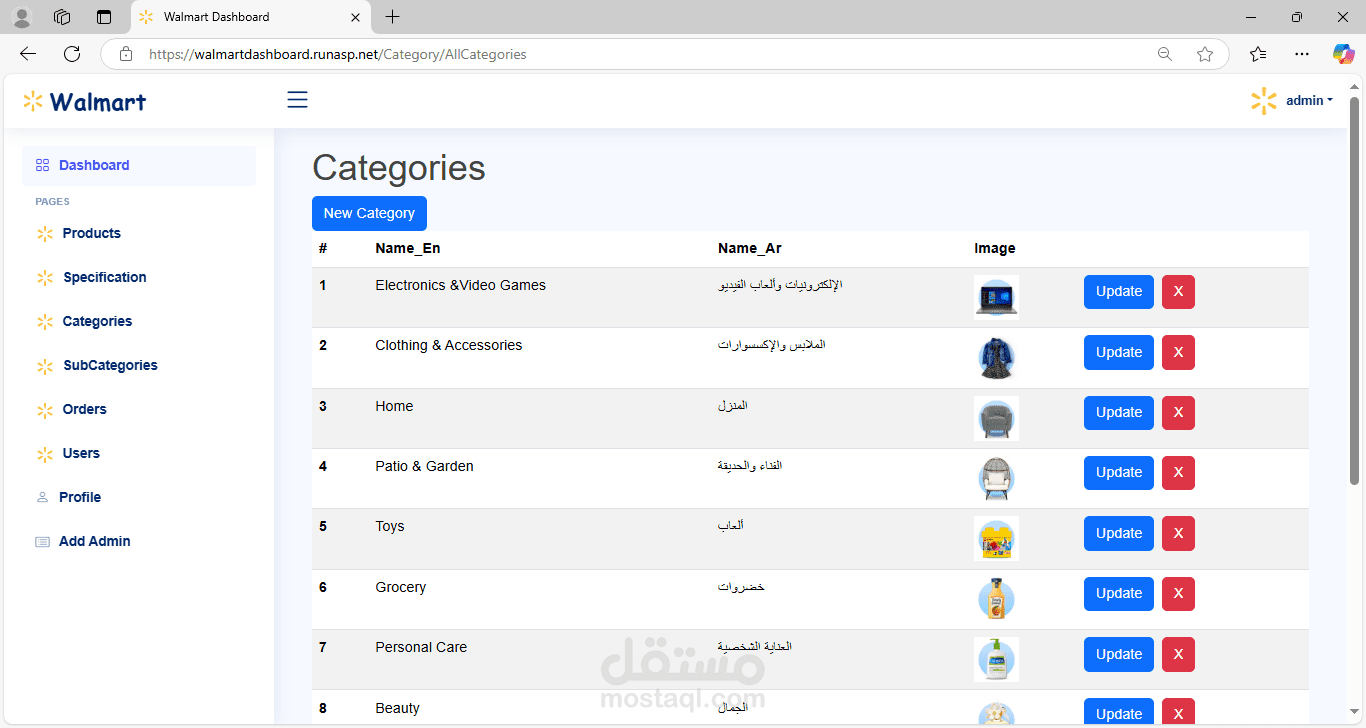Click the Electronics laptop thumbnail image

(x=997, y=297)
